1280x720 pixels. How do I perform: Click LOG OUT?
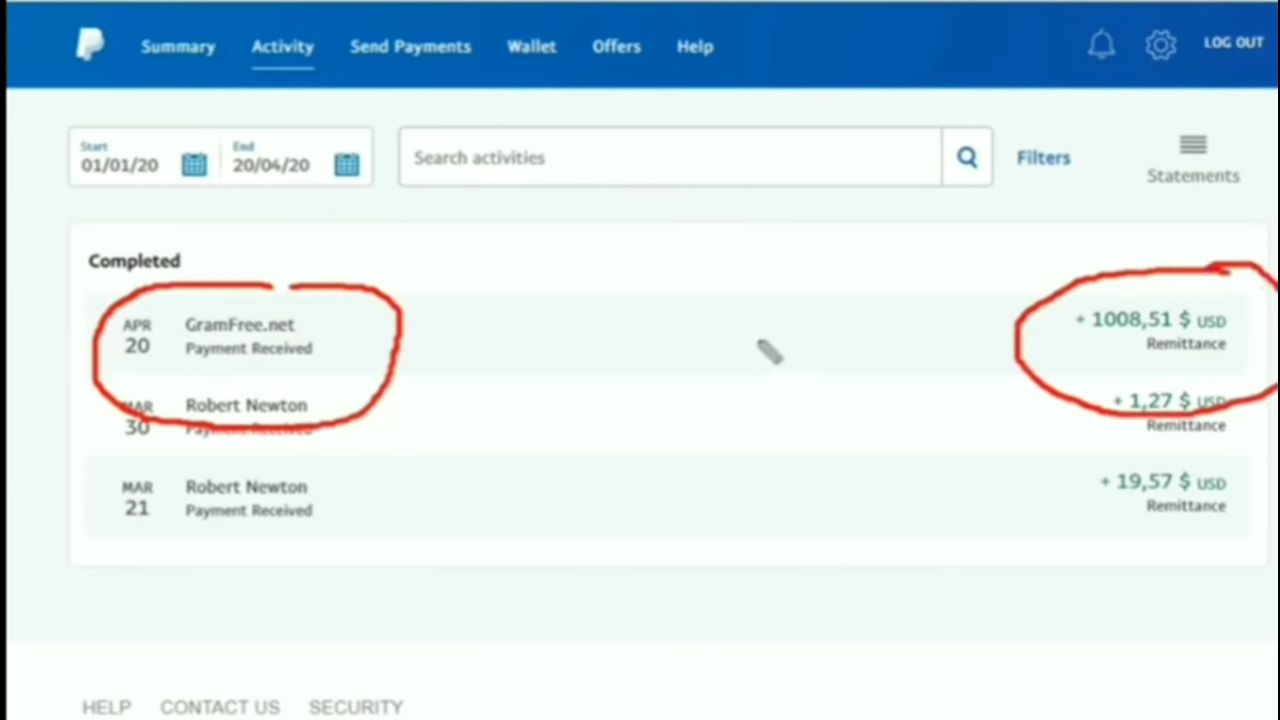(1234, 42)
